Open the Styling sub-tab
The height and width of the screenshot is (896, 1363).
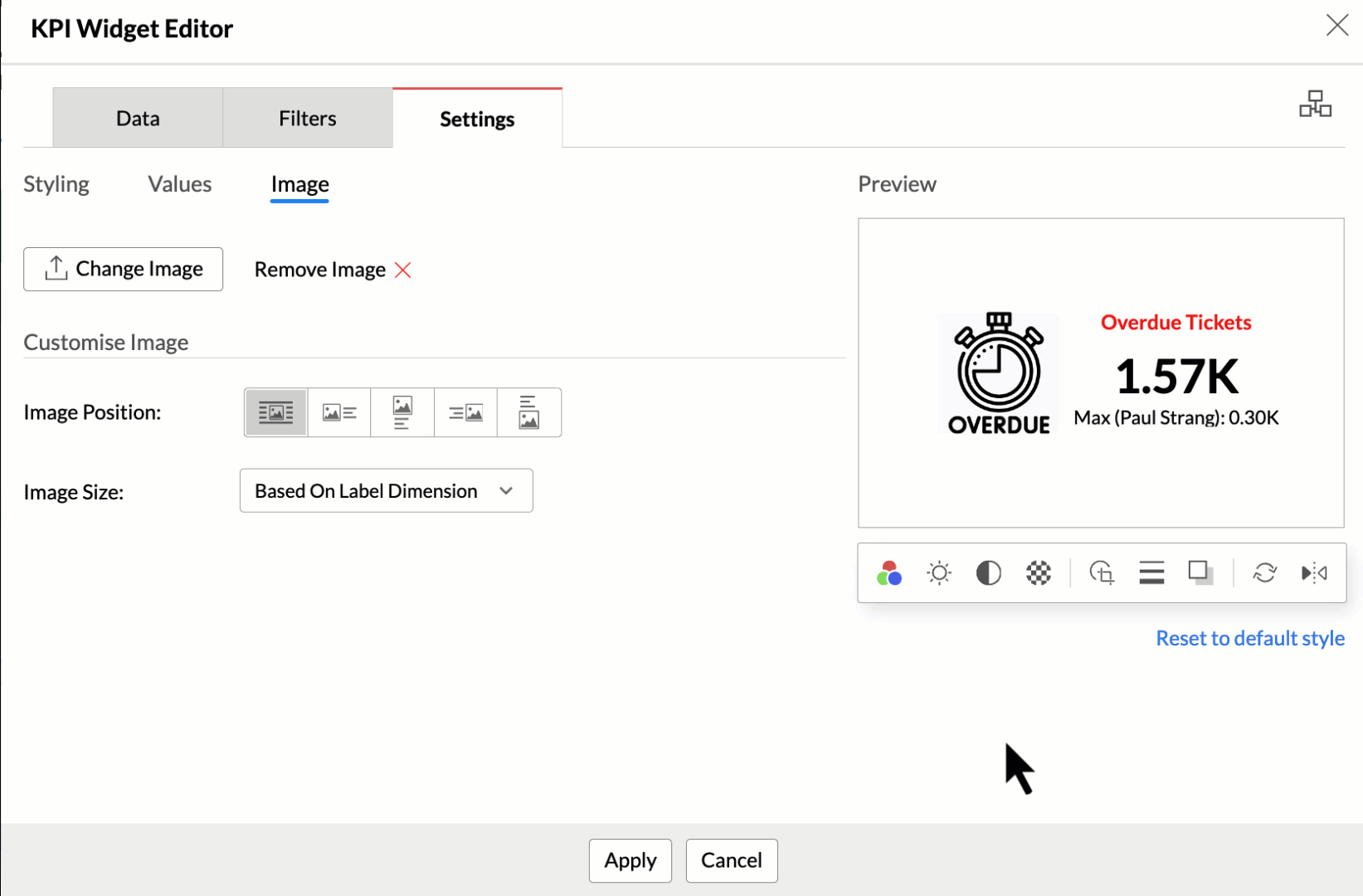click(x=56, y=184)
